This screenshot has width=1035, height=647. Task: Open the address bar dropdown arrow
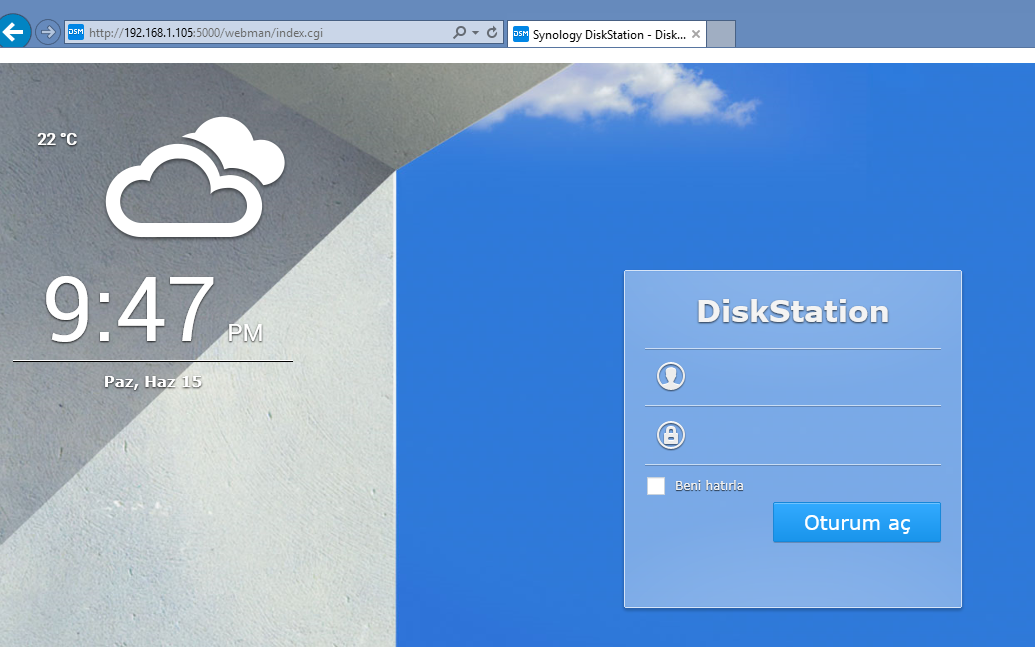[x=475, y=32]
